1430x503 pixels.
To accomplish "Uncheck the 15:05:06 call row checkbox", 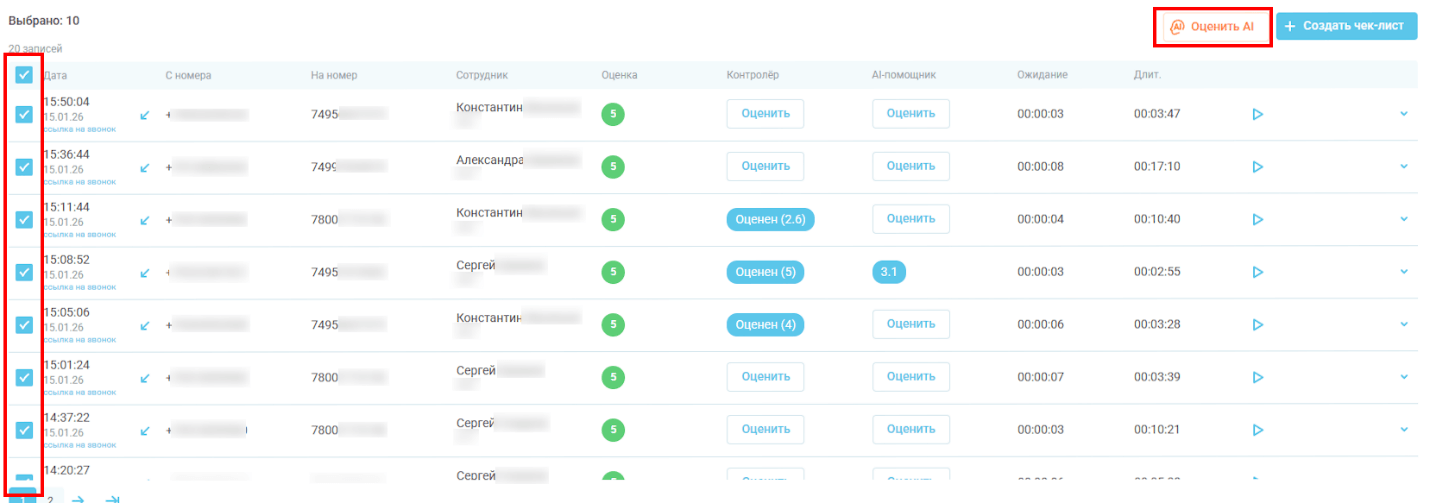I will (25, 325).
